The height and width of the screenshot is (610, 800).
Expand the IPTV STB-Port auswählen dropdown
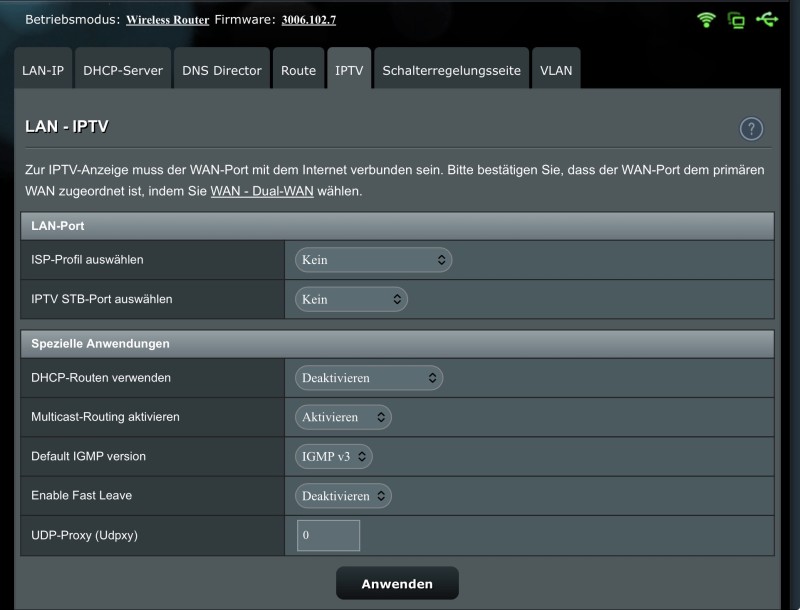point(351,299)
